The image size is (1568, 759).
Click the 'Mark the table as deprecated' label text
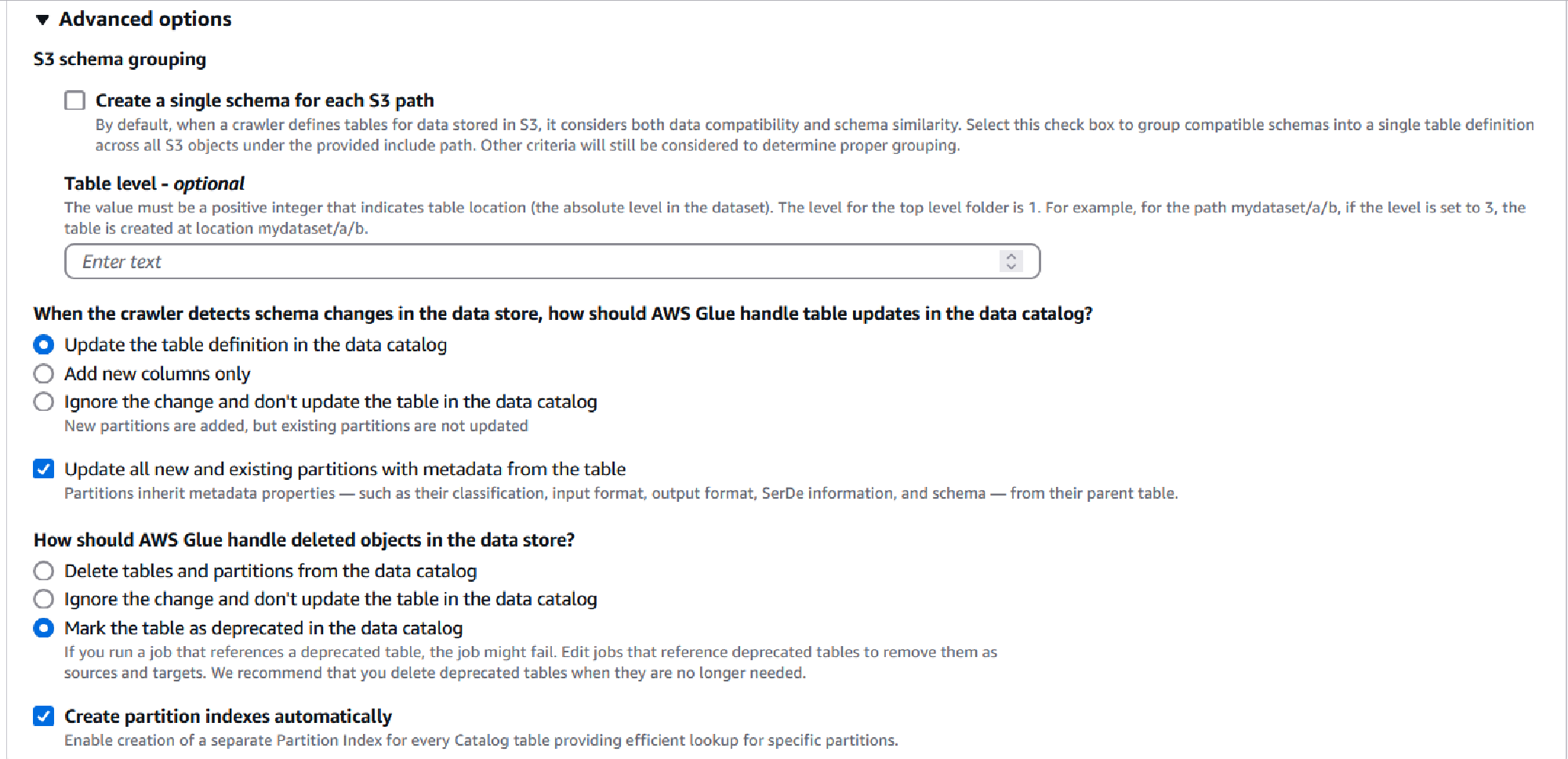(x=263, y=627)
